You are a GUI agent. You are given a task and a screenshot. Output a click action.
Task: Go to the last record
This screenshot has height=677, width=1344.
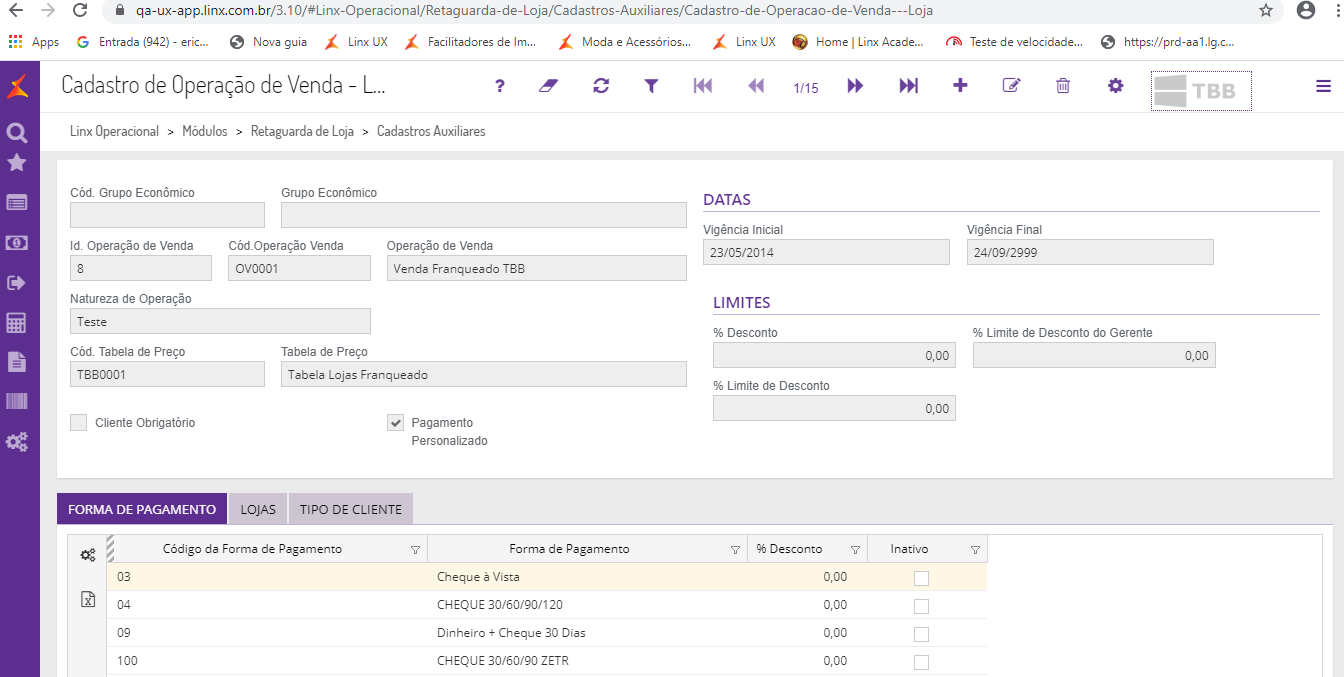click(x=908, y=86)
